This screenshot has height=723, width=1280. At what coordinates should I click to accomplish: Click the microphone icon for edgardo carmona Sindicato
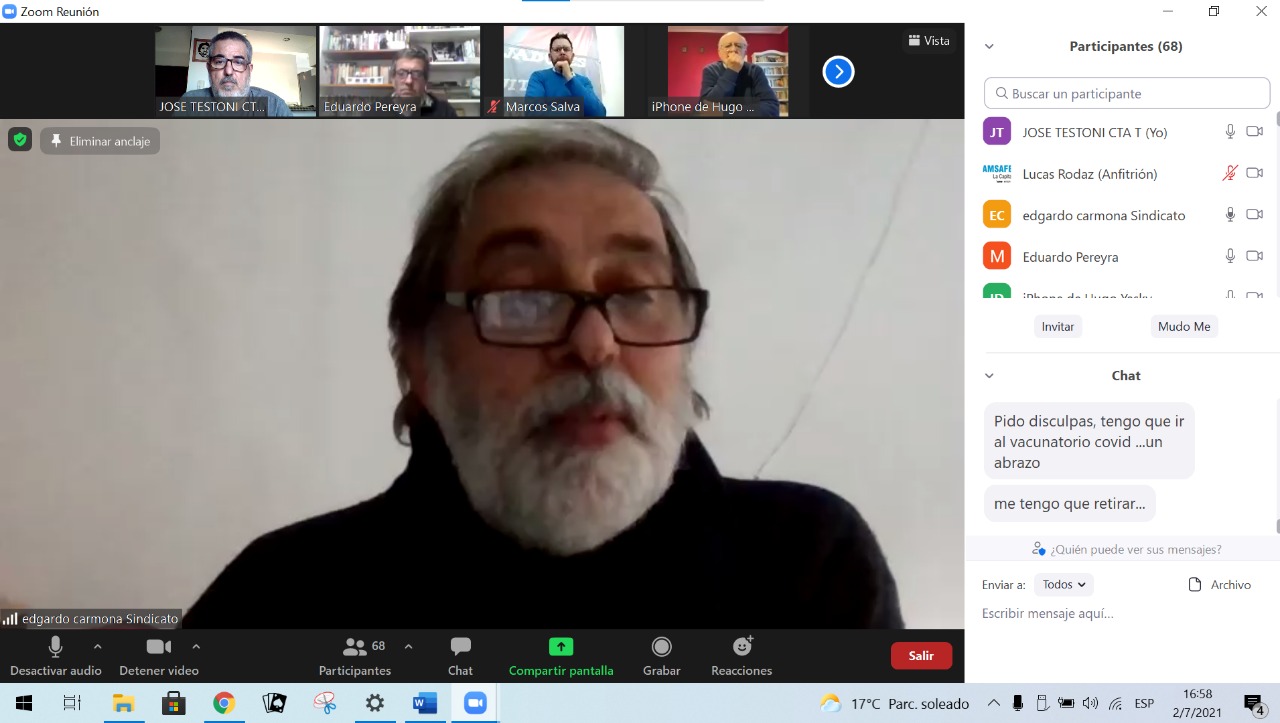[1231, 215]
